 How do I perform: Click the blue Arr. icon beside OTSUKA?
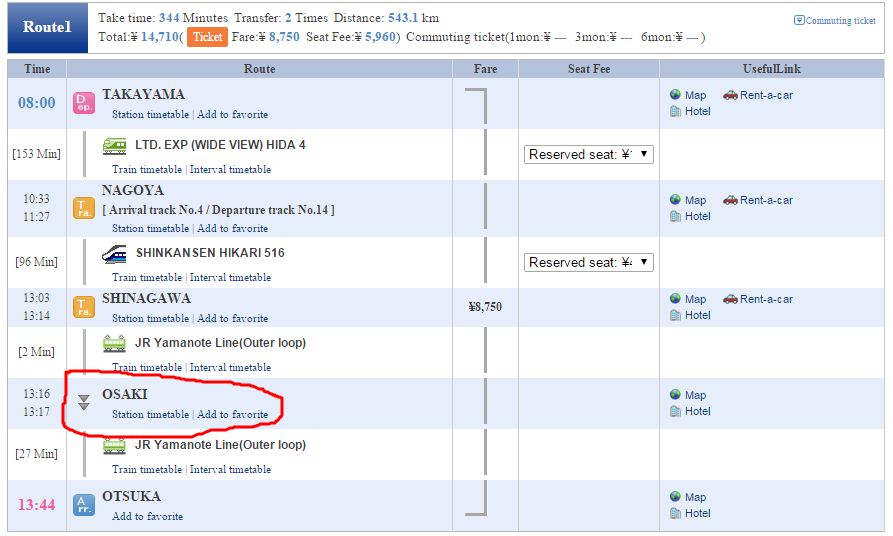coord(84,505)
